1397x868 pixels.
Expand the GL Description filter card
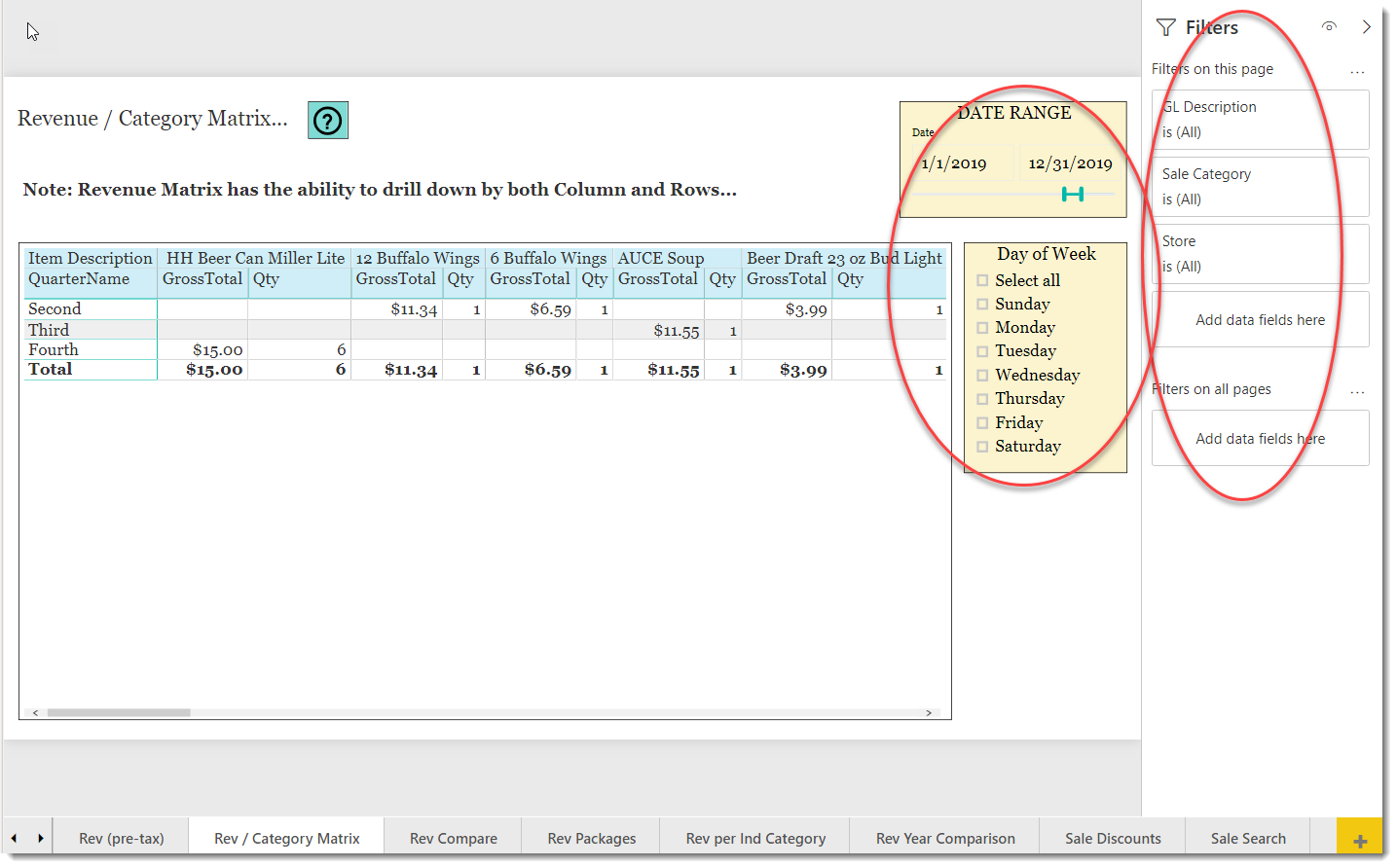point(1260,120)
